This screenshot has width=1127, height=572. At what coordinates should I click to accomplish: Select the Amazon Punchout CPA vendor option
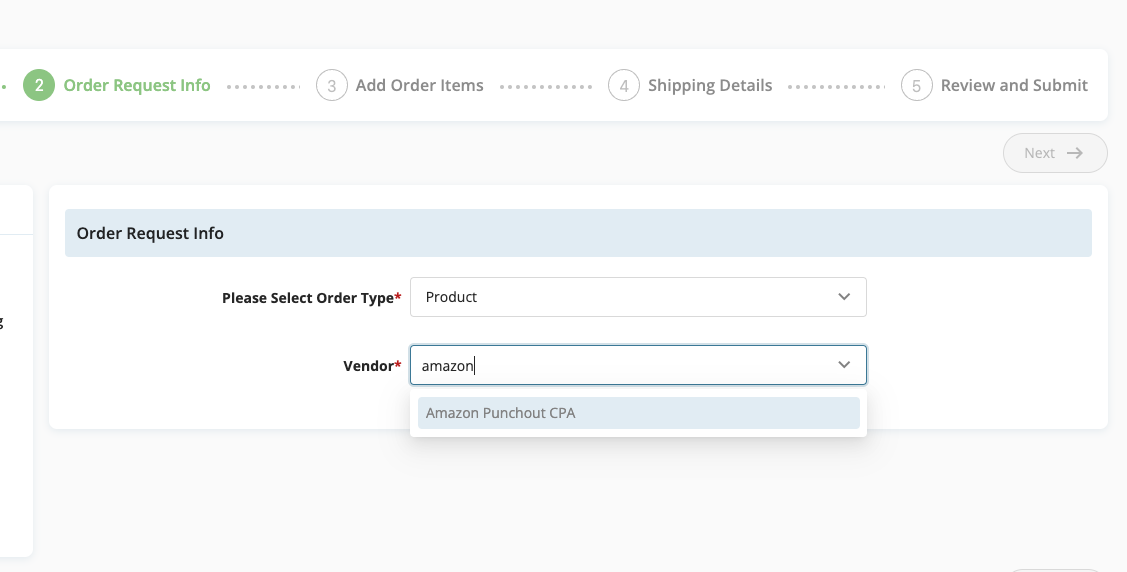pyautogui.click(x=638, y=413)
